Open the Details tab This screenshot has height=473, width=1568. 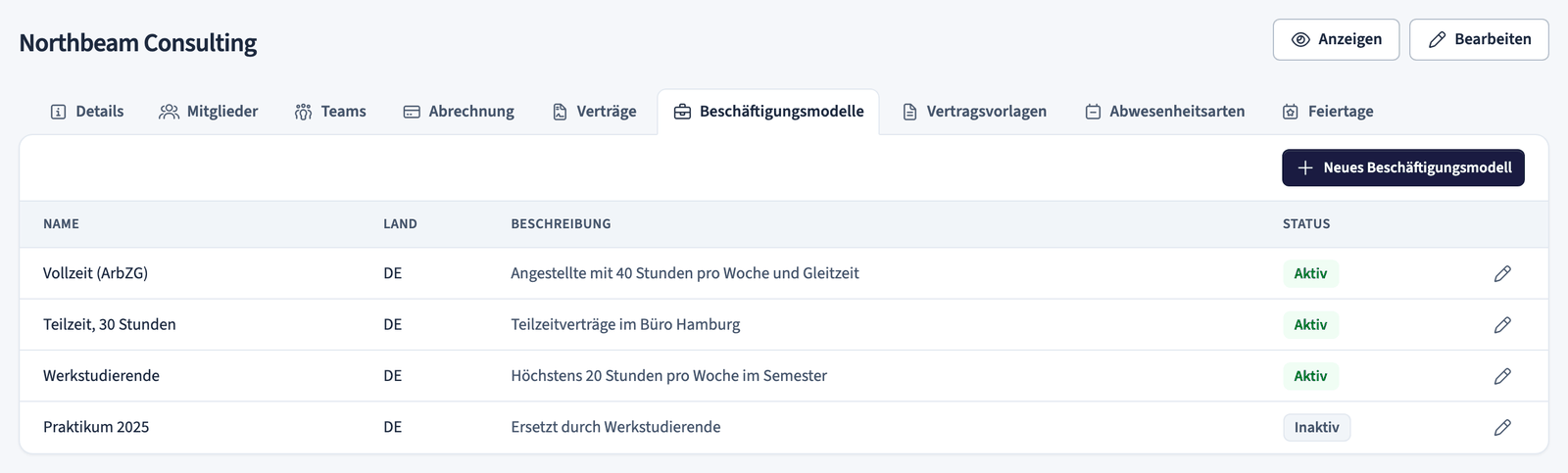pyautogui.click(x=87, y=112)
